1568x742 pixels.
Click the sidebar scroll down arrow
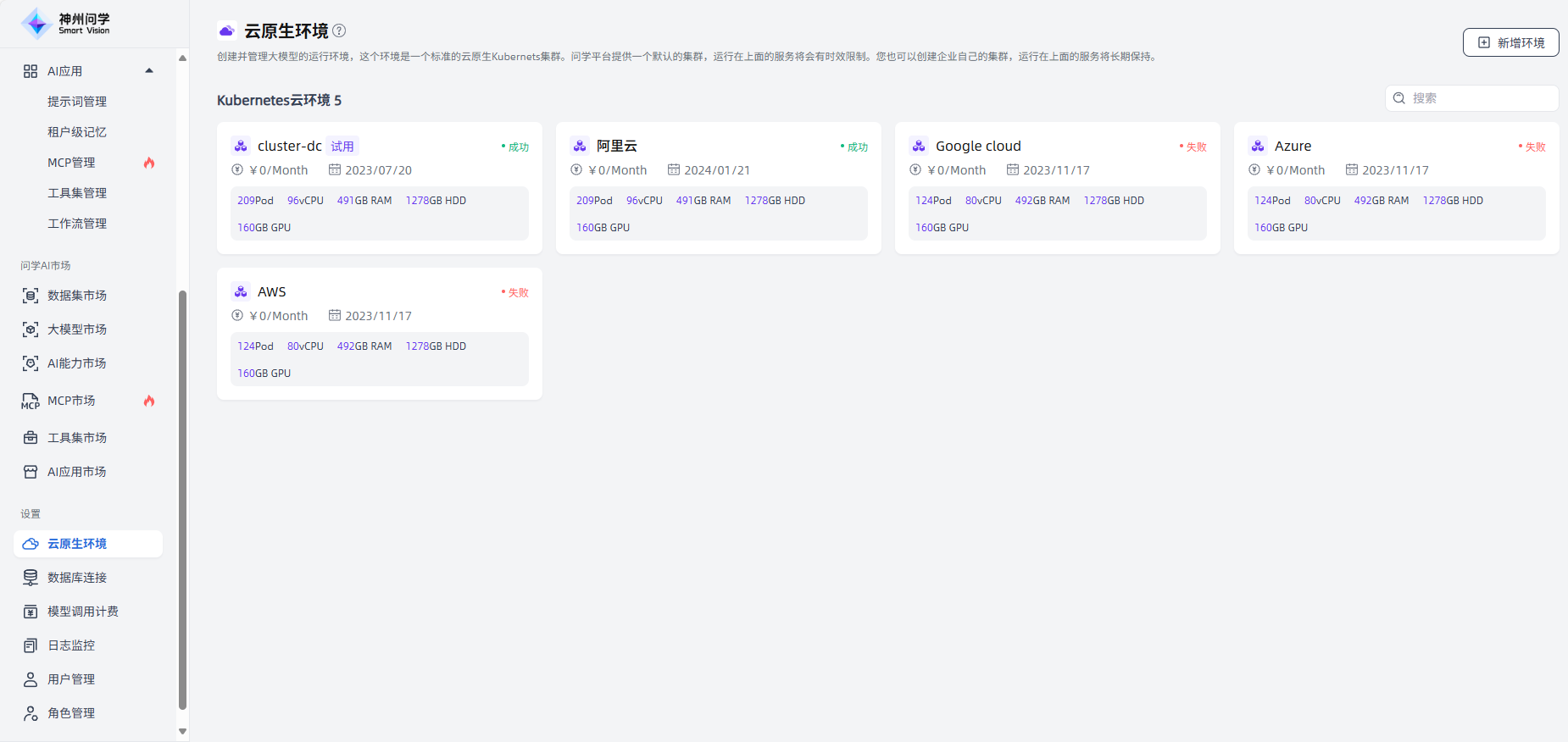182,731
